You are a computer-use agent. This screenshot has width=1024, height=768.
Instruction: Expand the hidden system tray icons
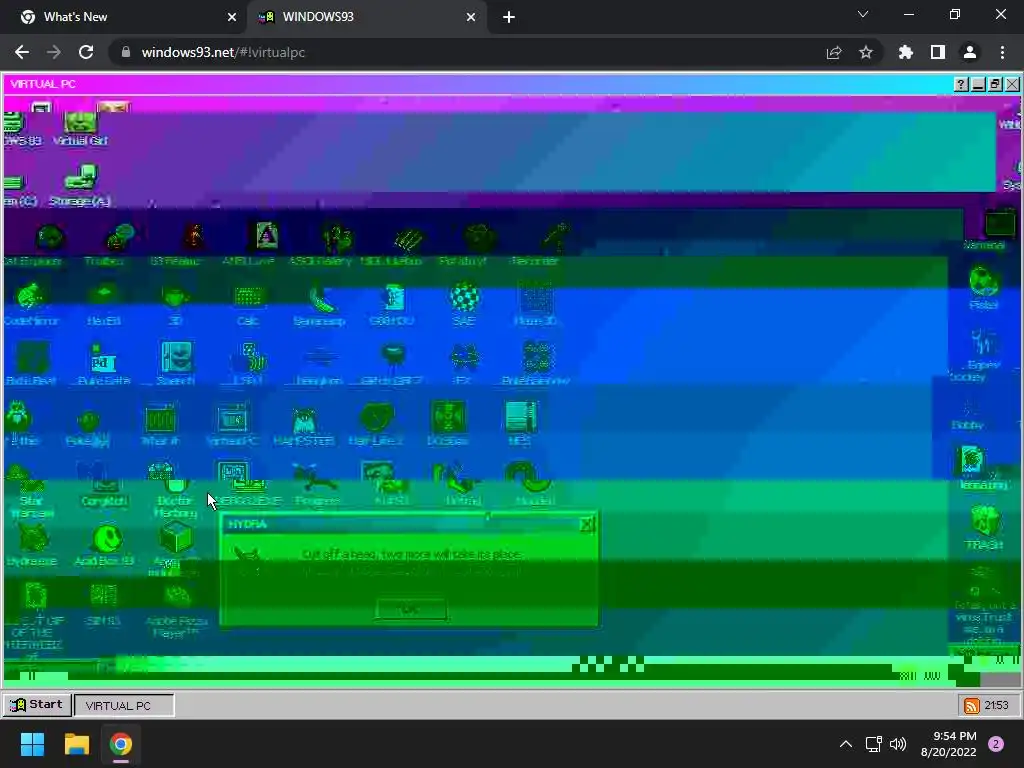pos(846,744)
